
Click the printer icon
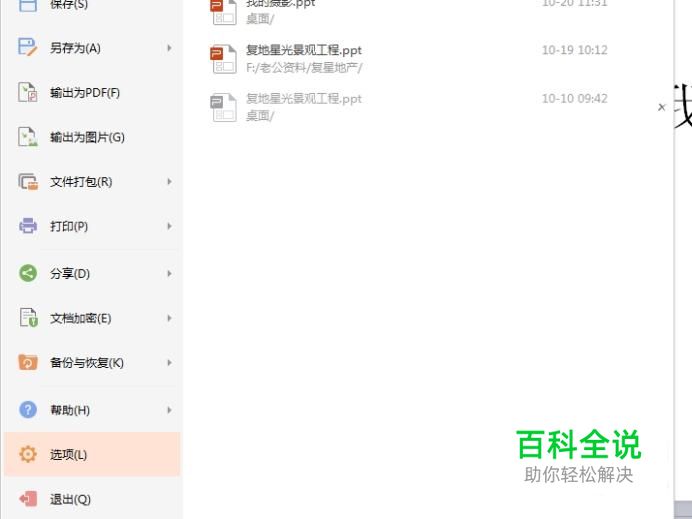click(x=27, y=226)
